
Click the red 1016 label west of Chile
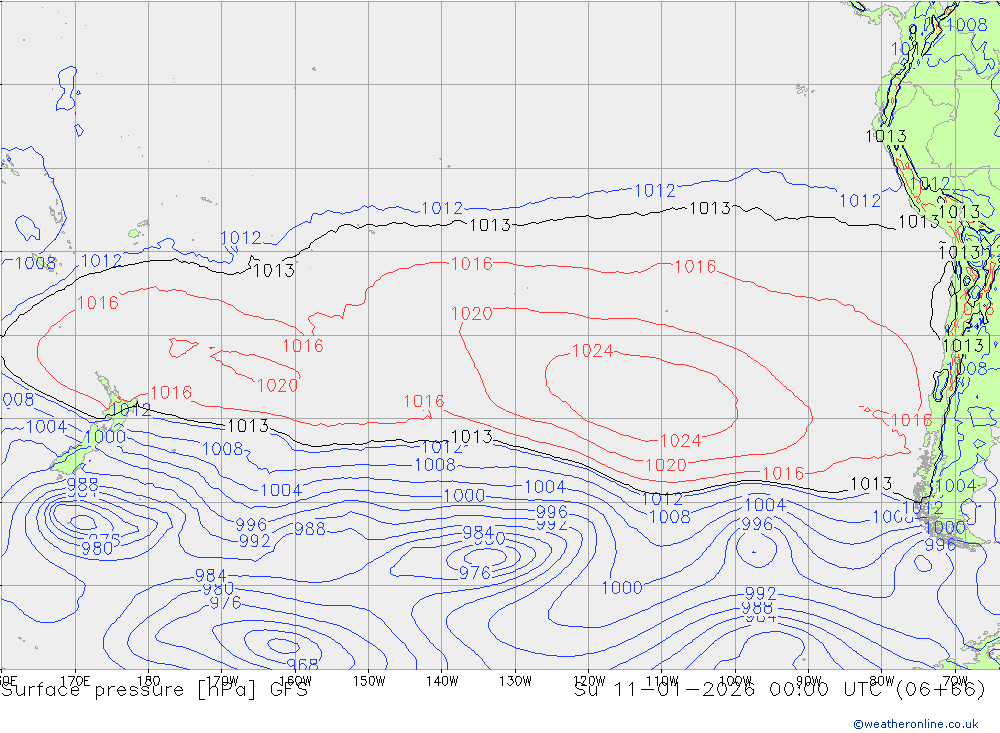(911, 420)
